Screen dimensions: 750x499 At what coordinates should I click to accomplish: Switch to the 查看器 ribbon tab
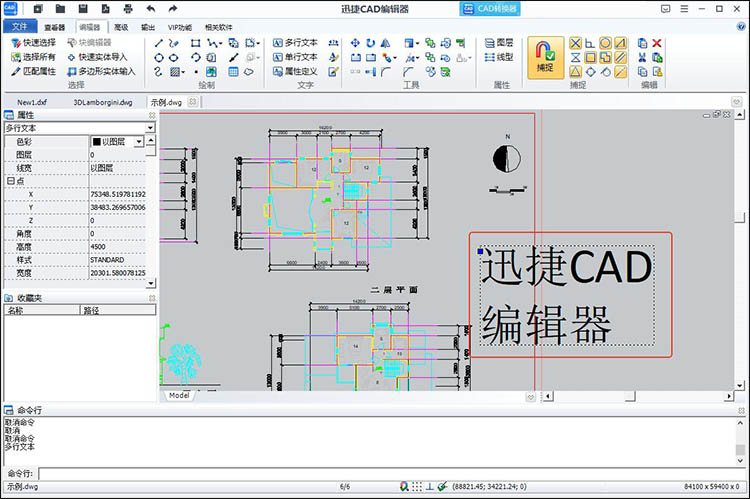pos(55,27)
